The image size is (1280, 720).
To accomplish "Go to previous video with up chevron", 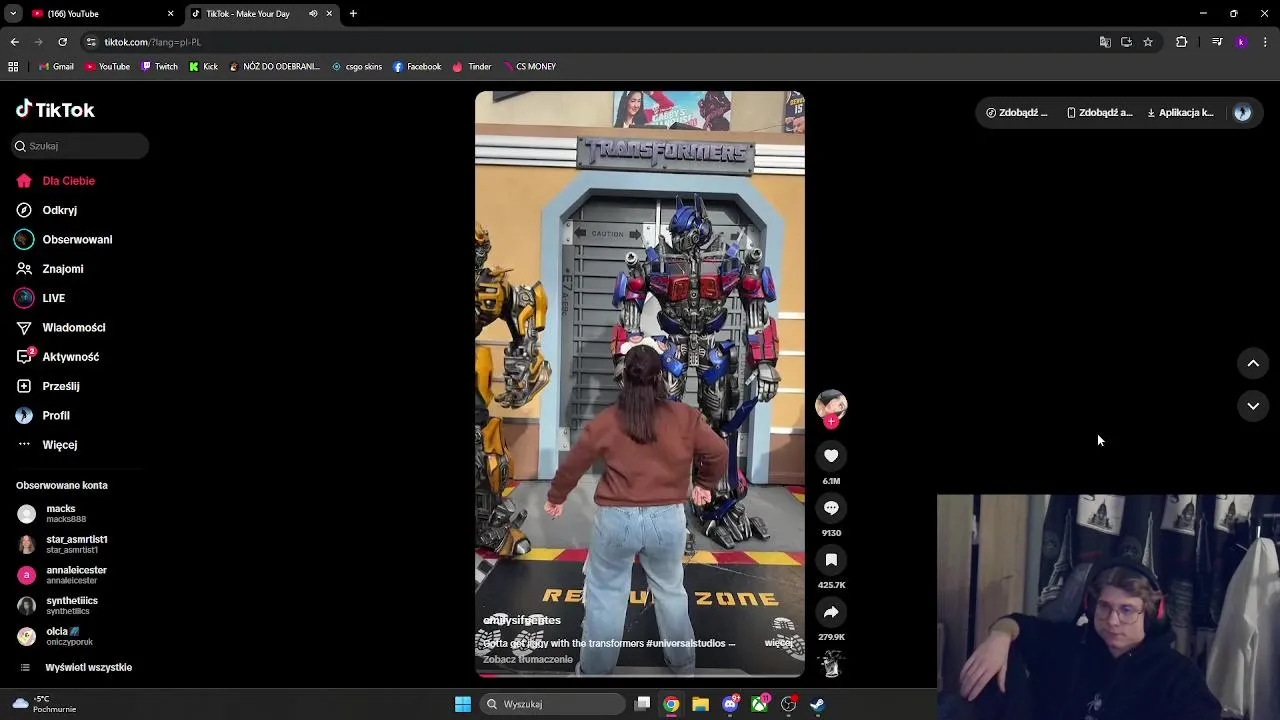I will (1253, 364).
